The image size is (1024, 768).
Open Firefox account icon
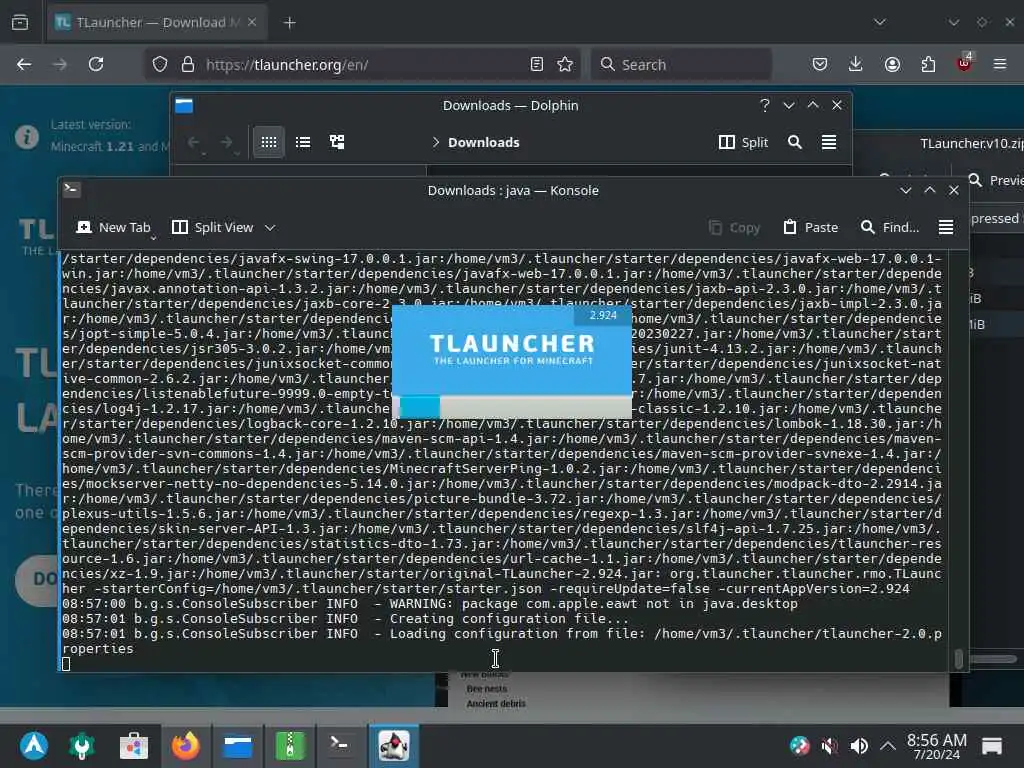click(892, 64)
